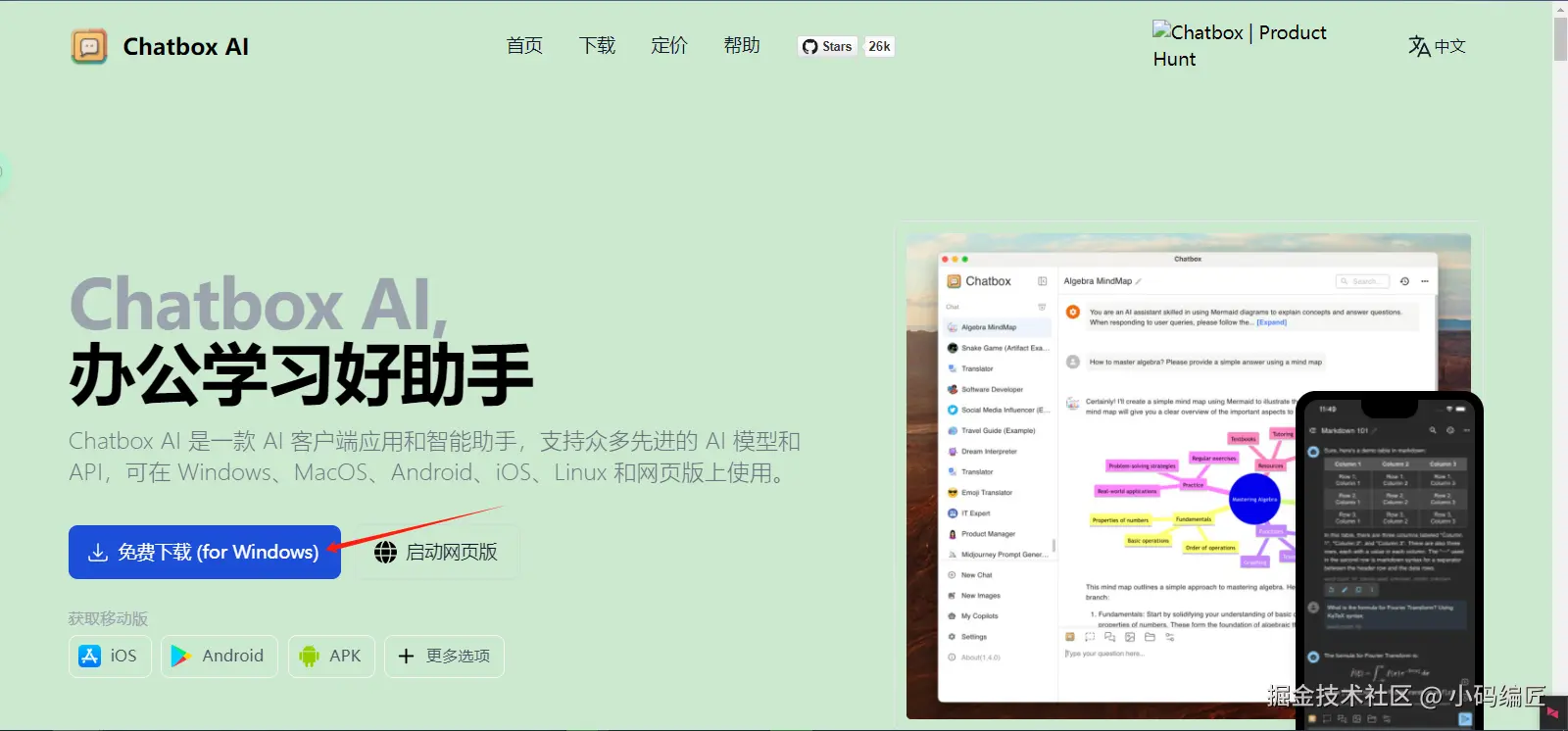
Task: Click 免费下载 (for Windows) button
Action: pos(205,552)
